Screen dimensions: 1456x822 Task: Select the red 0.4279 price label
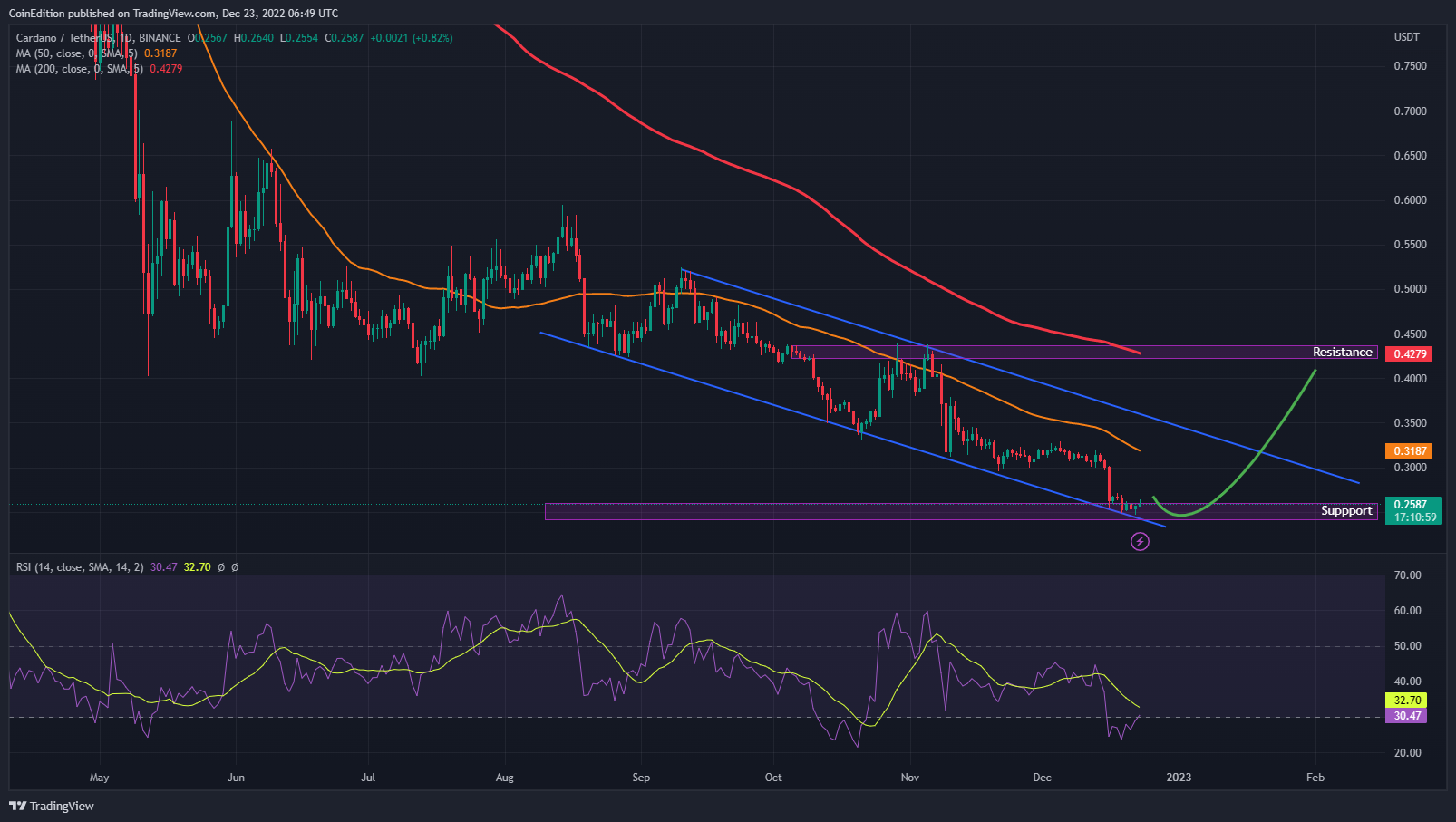(x=1409, y=354)
